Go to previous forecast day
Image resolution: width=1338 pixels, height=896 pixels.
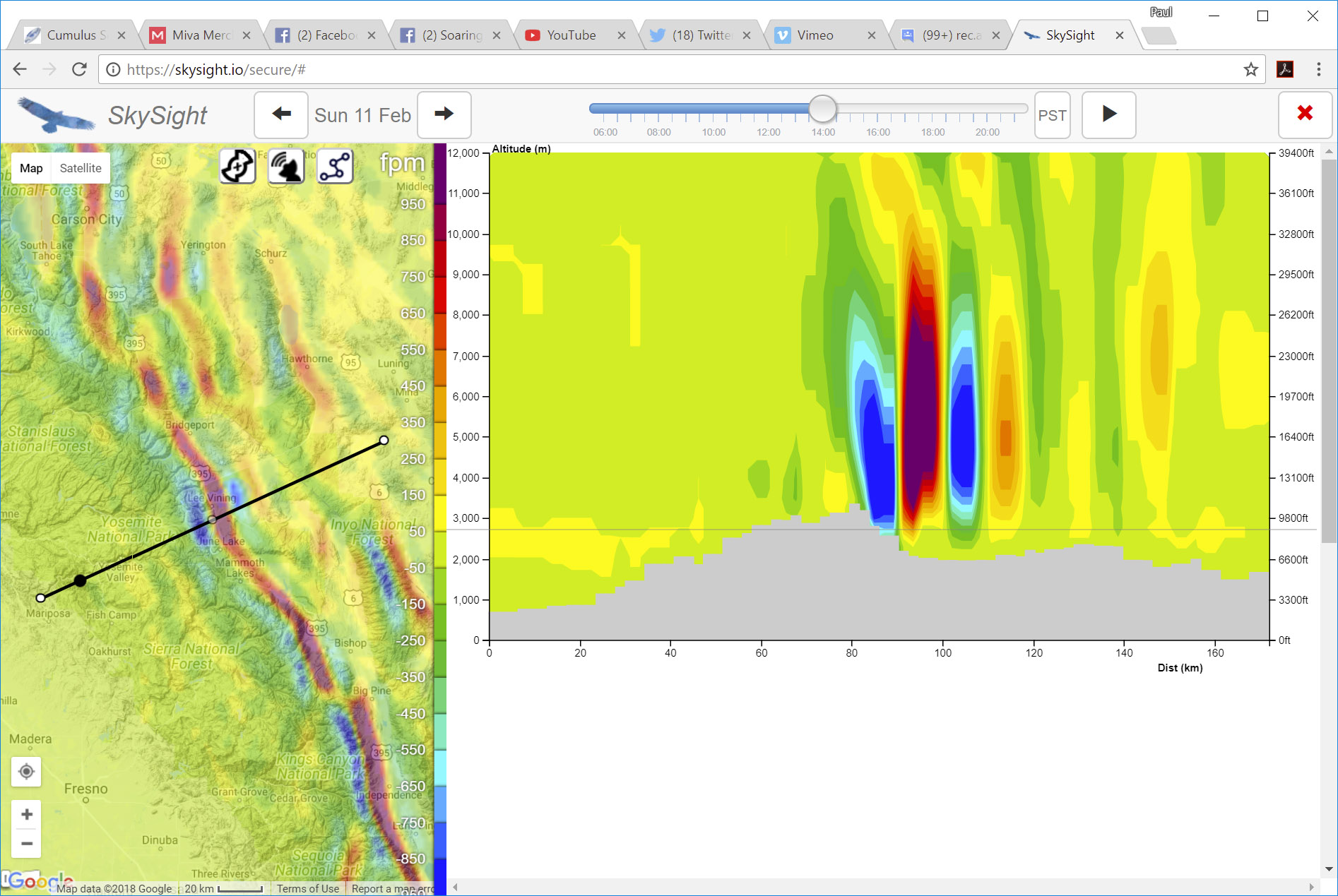pos(281,114)
